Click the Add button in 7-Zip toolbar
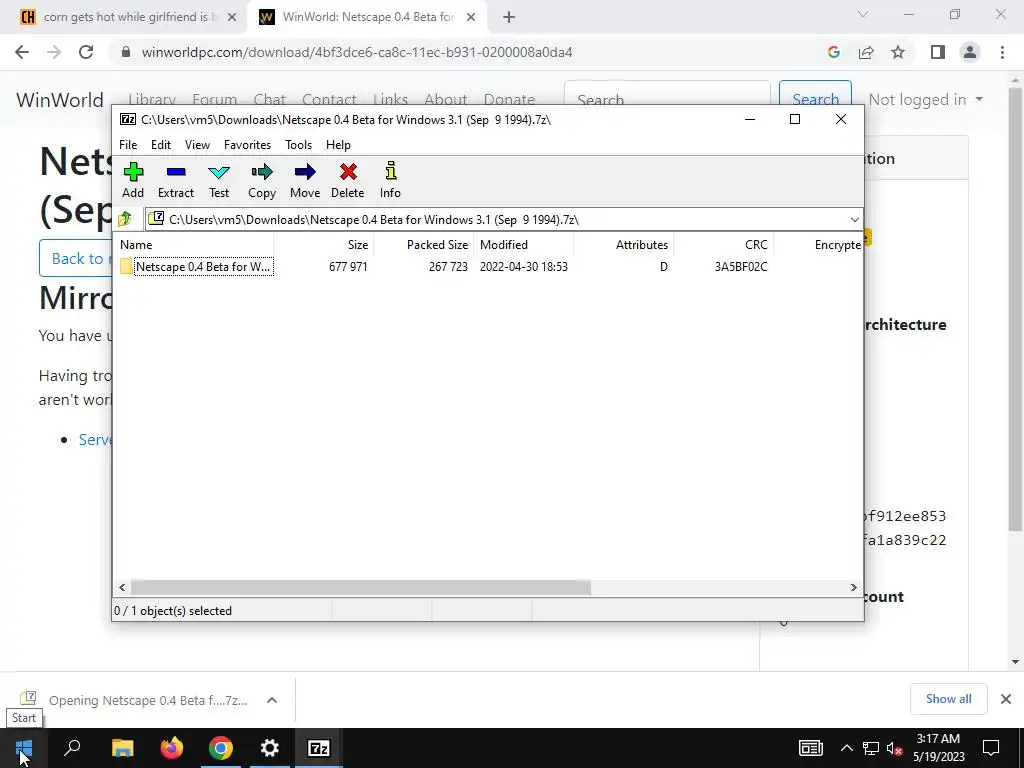Image resolution: width=1024 pixels, height=768 pixels. click(133, 180)
